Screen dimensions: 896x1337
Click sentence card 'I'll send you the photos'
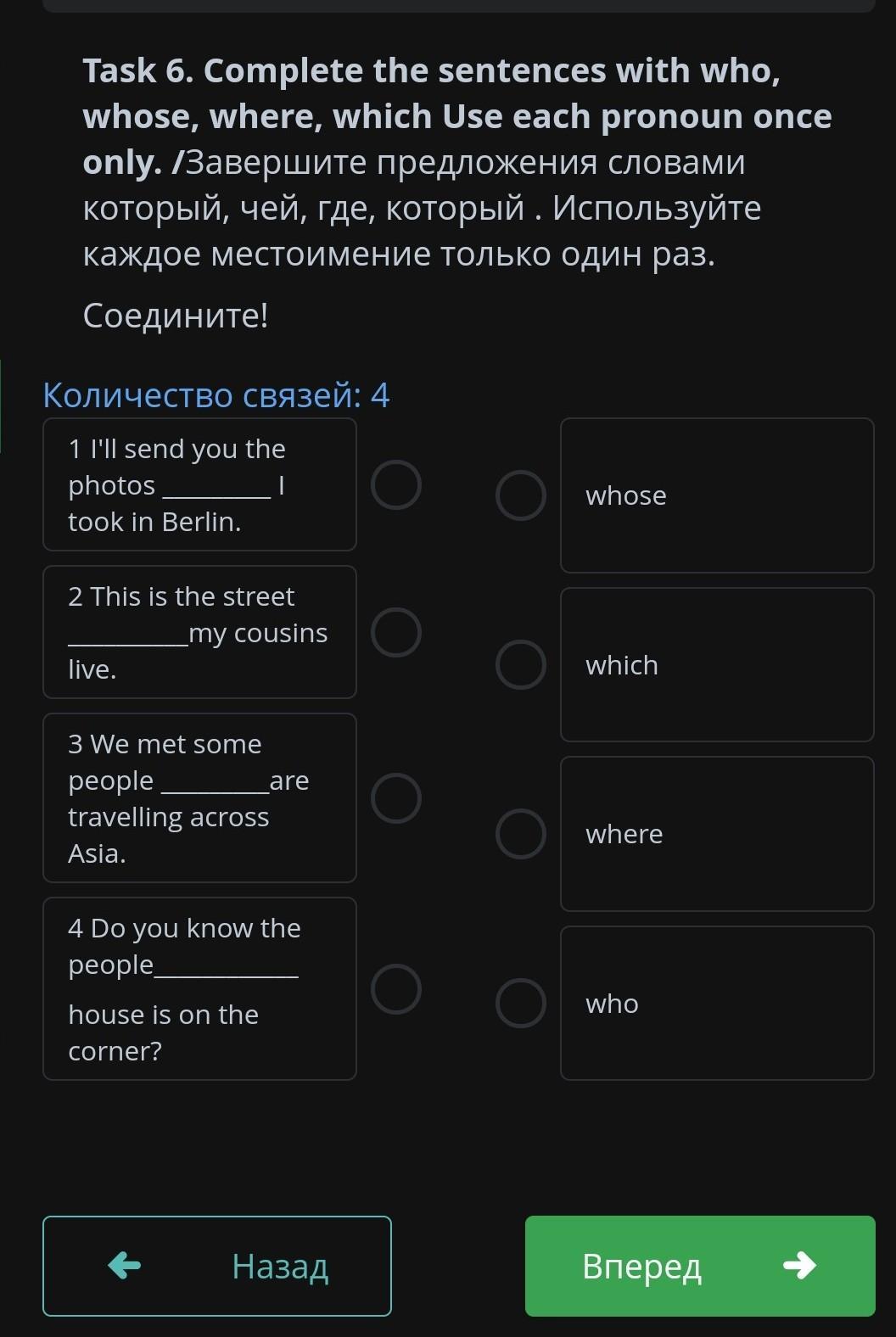(x=199, y=484)
